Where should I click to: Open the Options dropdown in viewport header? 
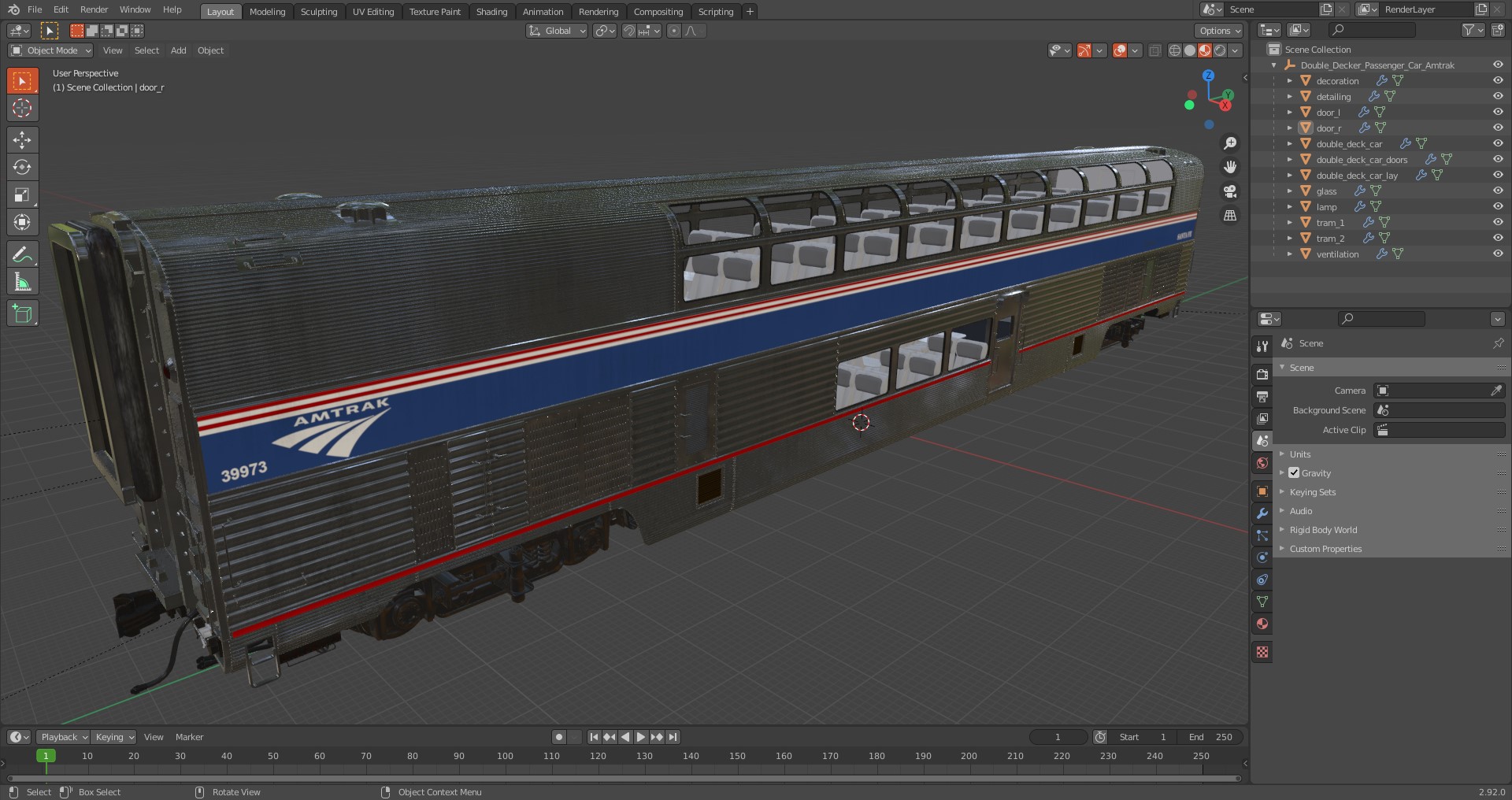pyautogui.click(x=1219, y=31)
